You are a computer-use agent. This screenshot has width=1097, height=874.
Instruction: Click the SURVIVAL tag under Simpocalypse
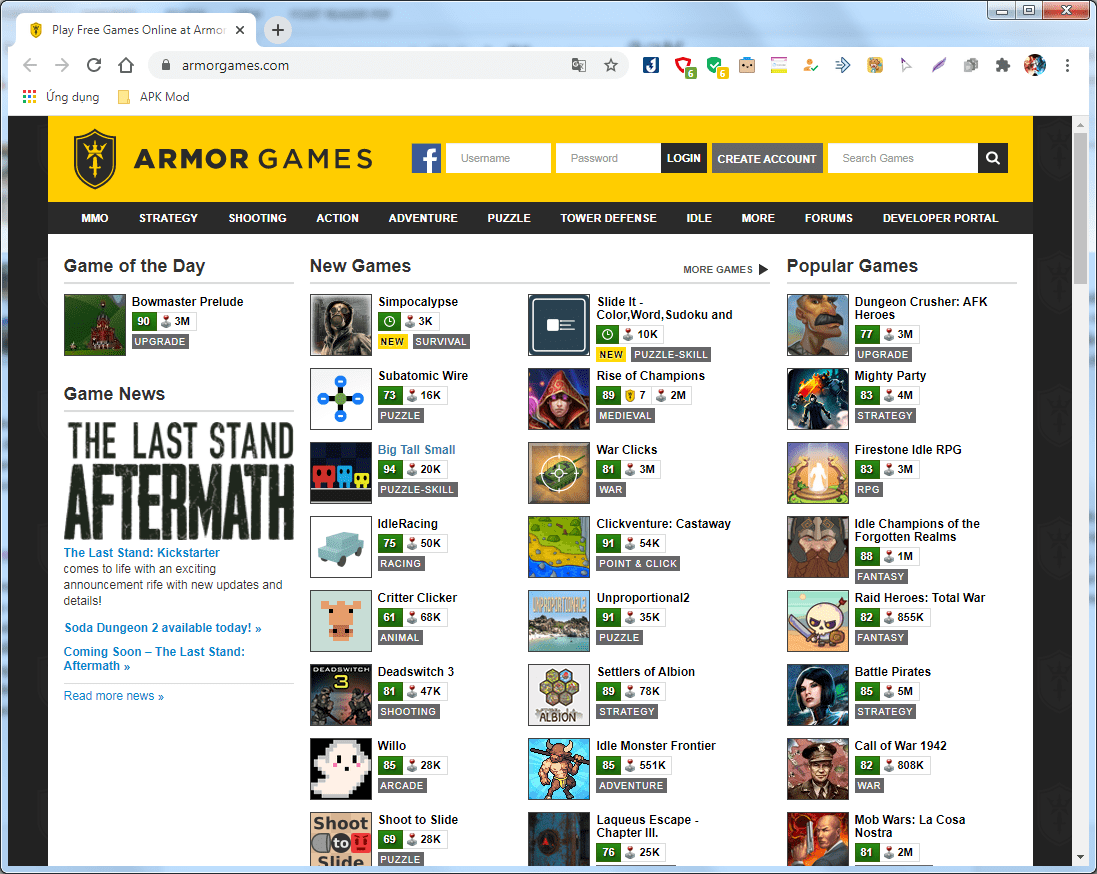tap(441, 341)
